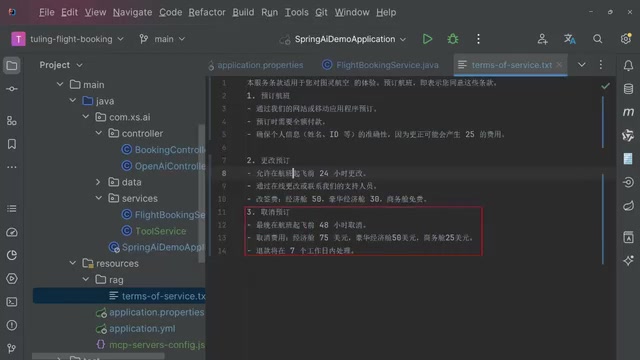Switch to application.properties editor tab
The image size is (640, 360).
tap(256, 65)
